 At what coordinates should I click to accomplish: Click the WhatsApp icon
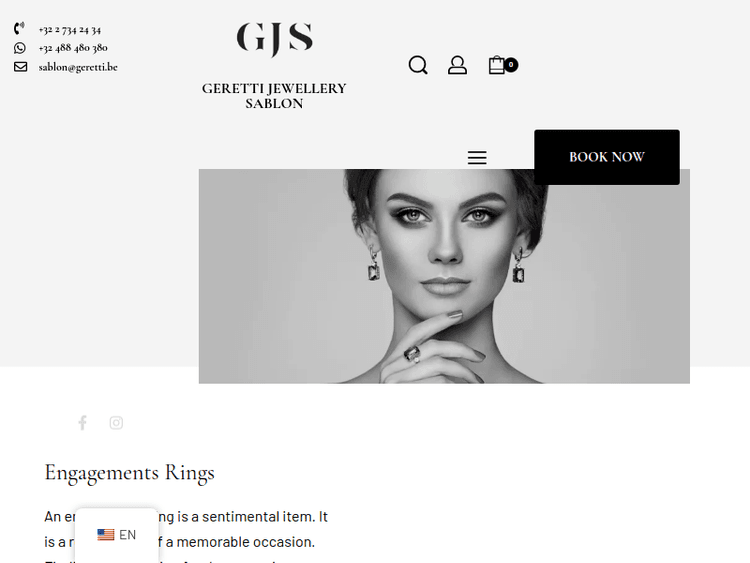(20, 48)
